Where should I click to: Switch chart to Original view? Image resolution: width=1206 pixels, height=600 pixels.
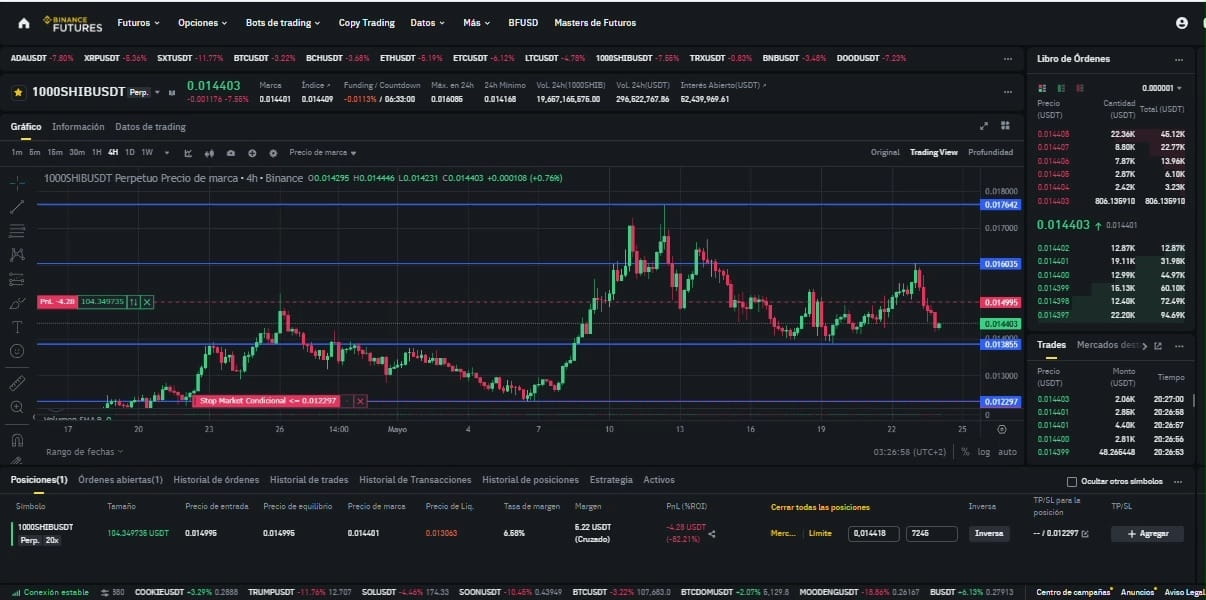(x=885, y=153)
